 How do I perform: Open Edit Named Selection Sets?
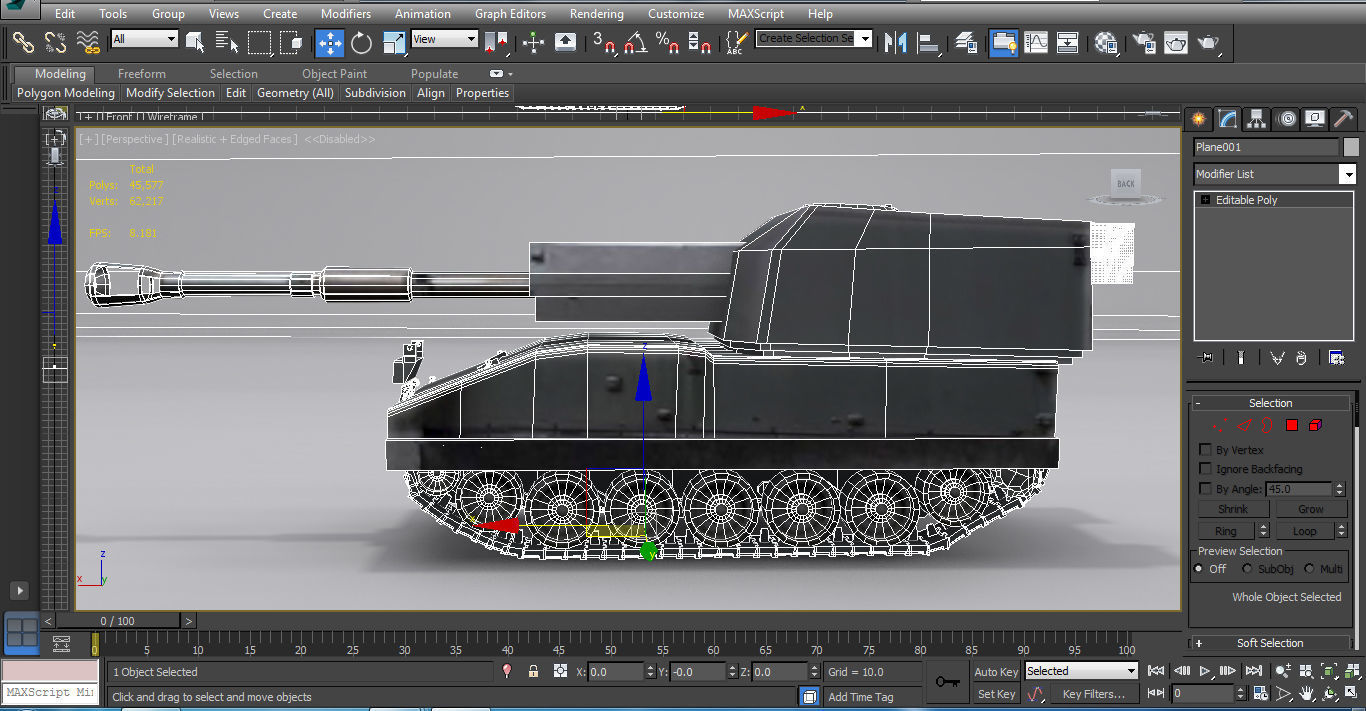click(x=736, y=42)
